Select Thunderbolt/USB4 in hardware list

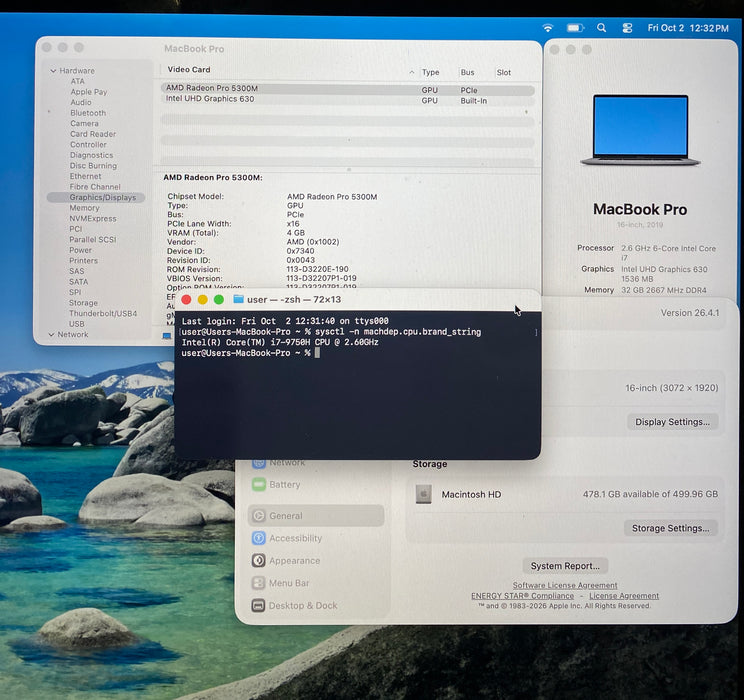(103, 313)
